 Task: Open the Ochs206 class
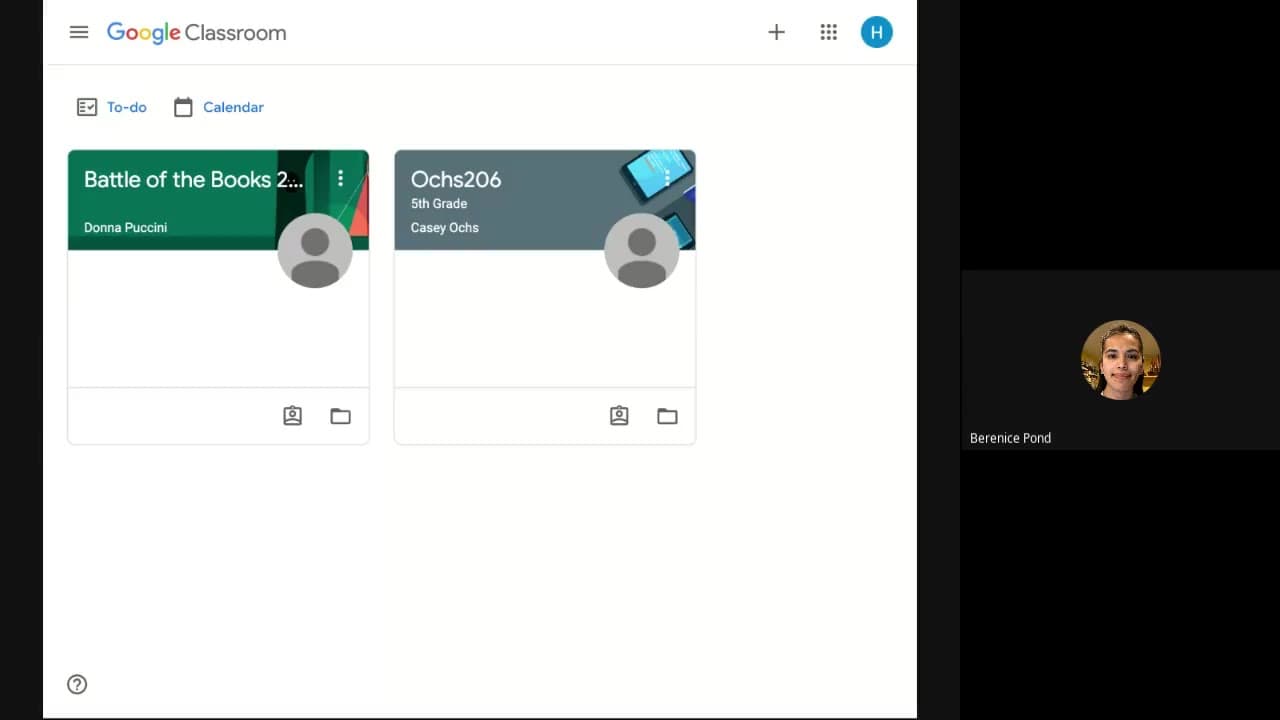[456, 180]
